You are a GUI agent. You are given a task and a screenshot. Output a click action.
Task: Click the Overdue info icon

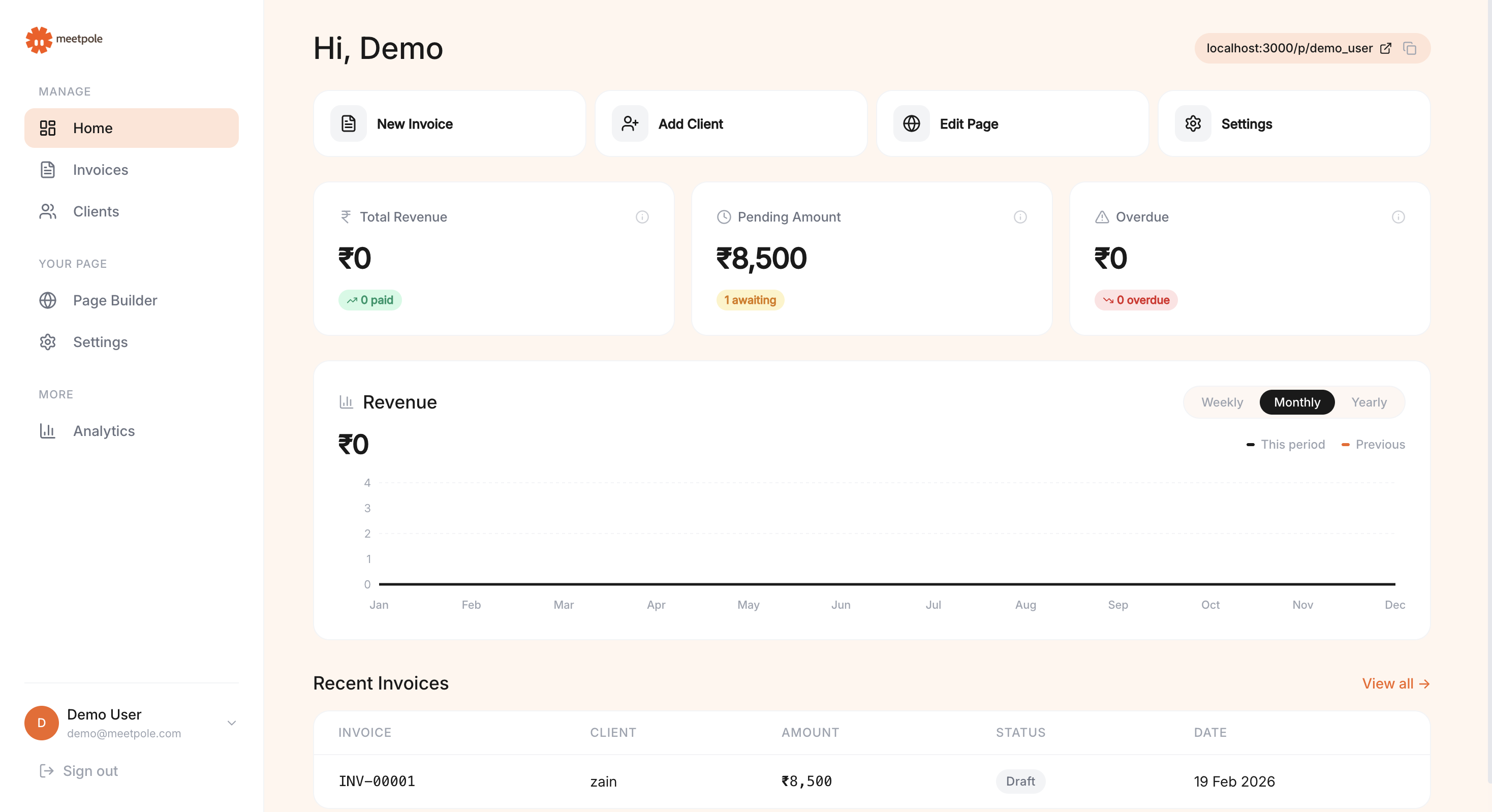(x=1397, y=217)
